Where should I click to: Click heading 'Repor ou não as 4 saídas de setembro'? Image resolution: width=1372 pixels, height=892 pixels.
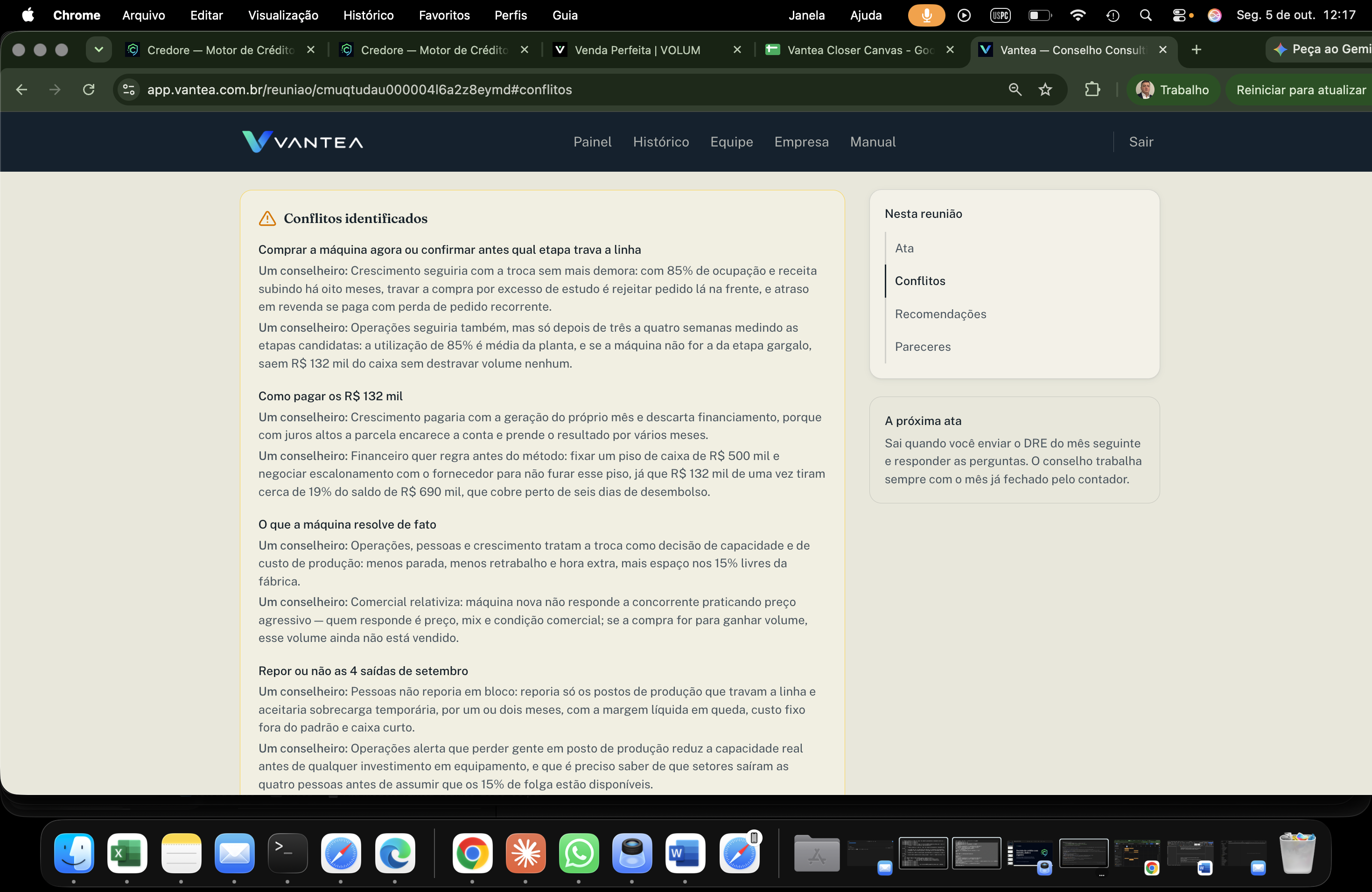(x=363, y=671)
